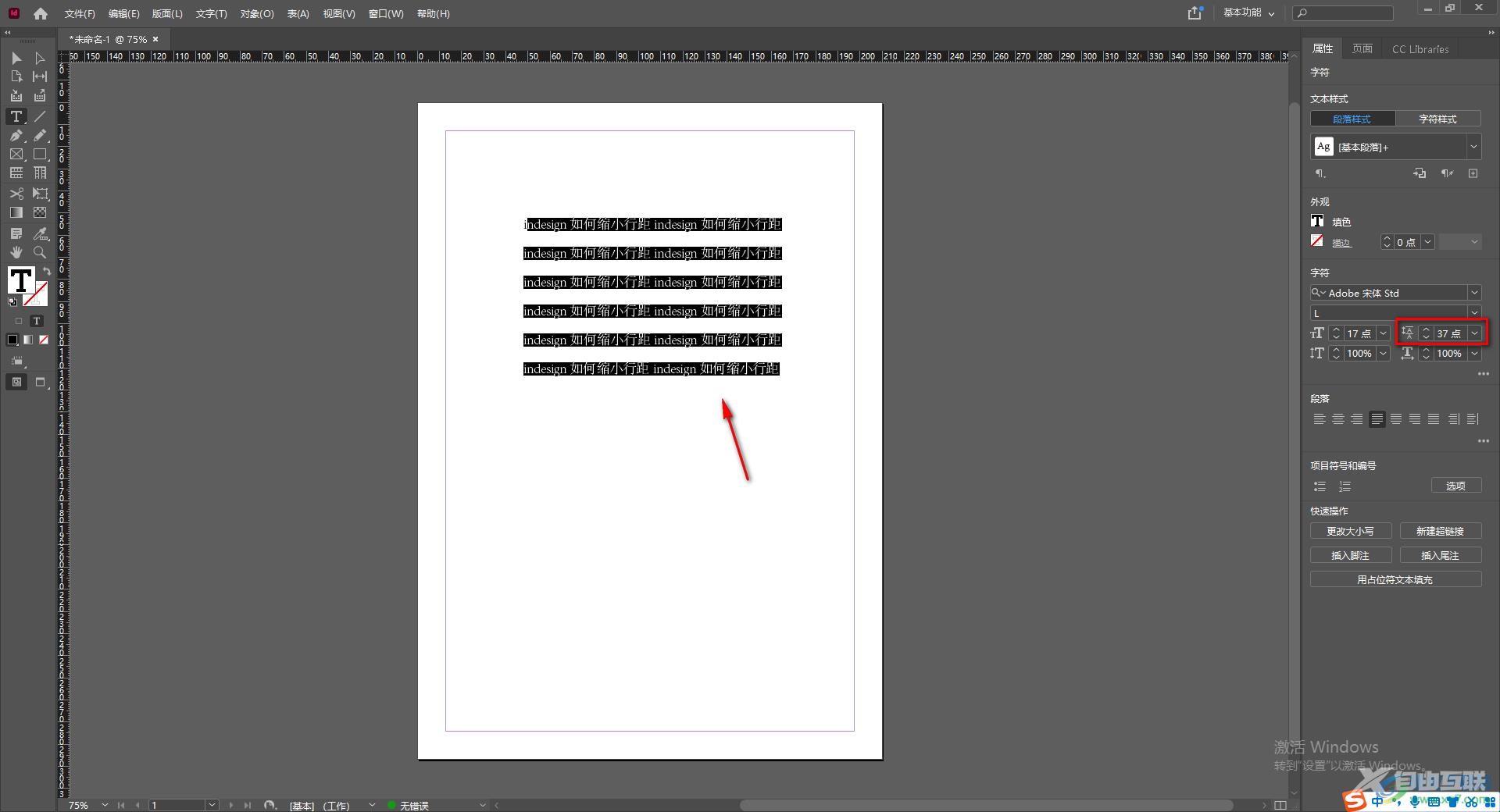The height and width of the screenshot is (812, 1500).
Task: Select the Selection tool arrow
Action: click(x=16, y=59)
